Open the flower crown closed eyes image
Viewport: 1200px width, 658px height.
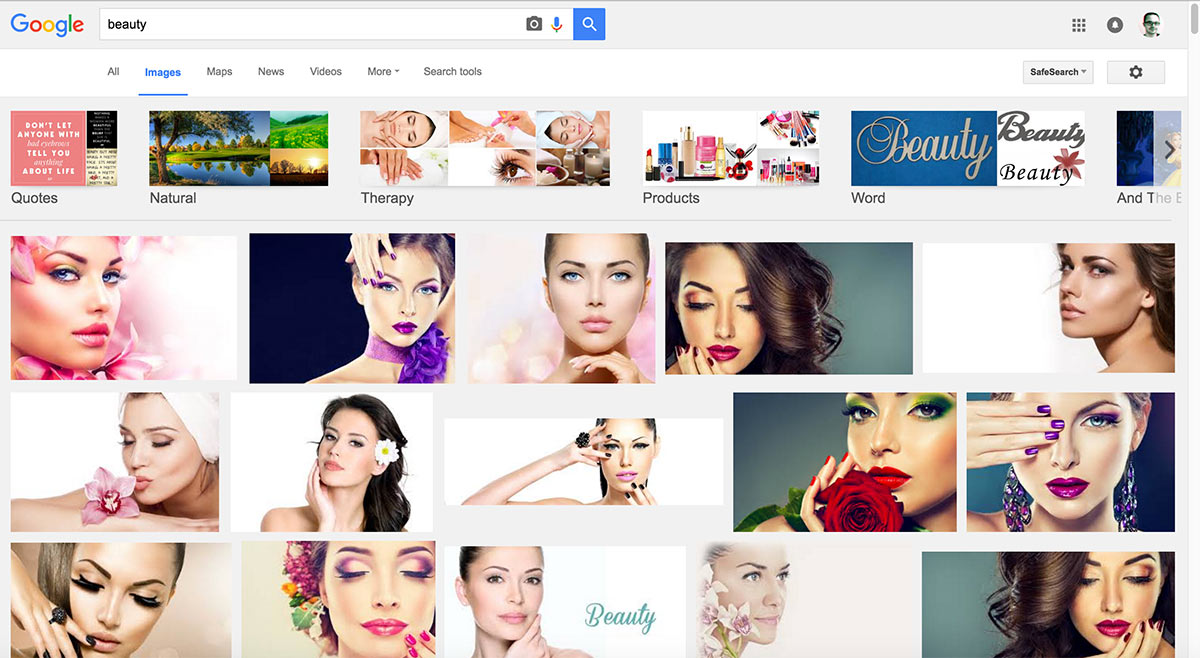tap(339, 599)
